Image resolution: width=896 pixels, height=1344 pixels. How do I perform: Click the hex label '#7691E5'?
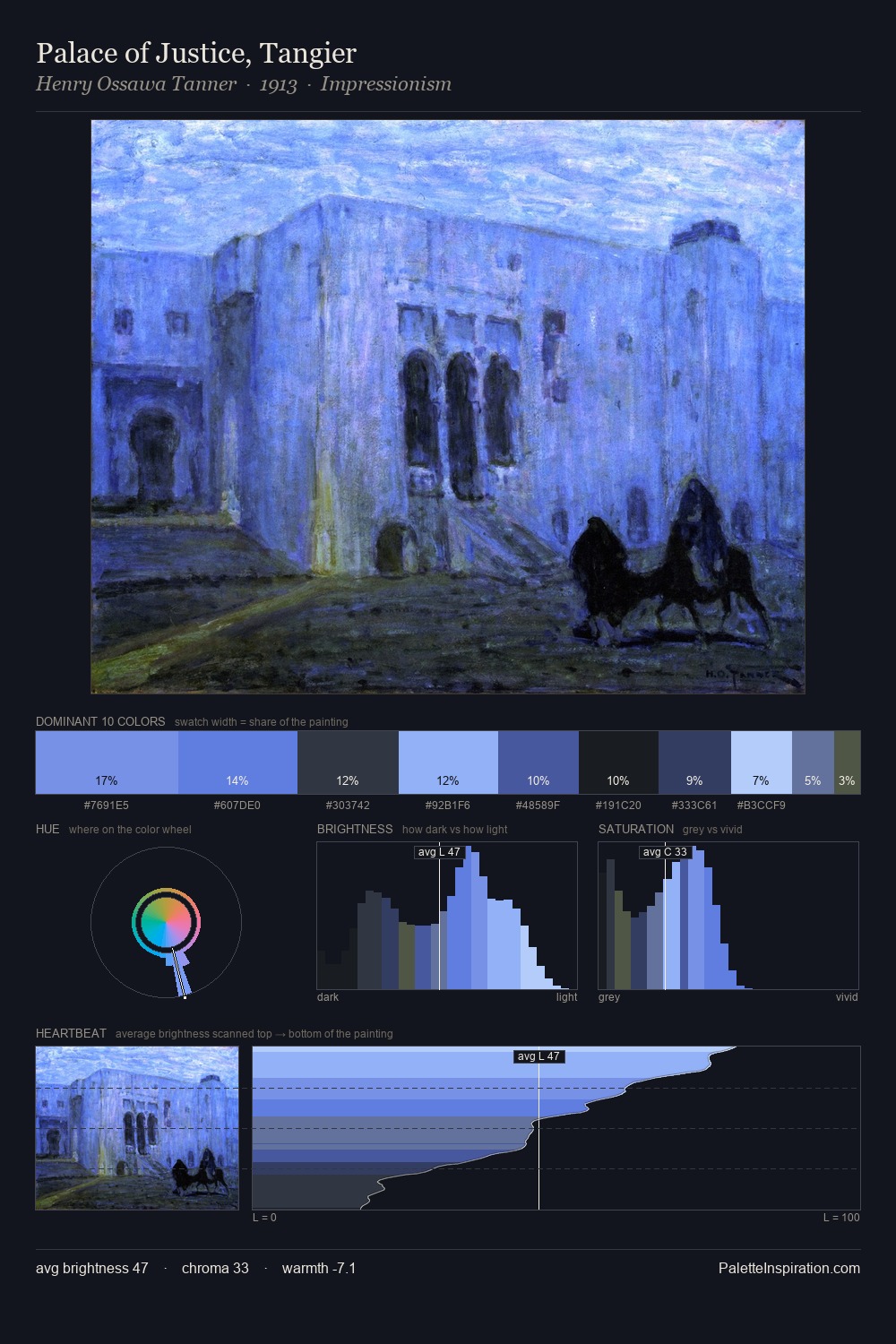[x=106, y=806]
